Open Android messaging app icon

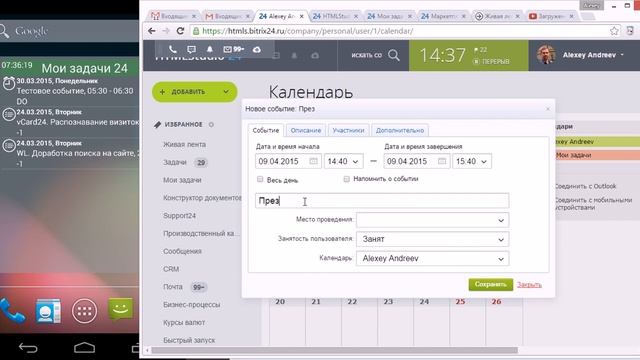pyautogui.click(x=120, y=309)
